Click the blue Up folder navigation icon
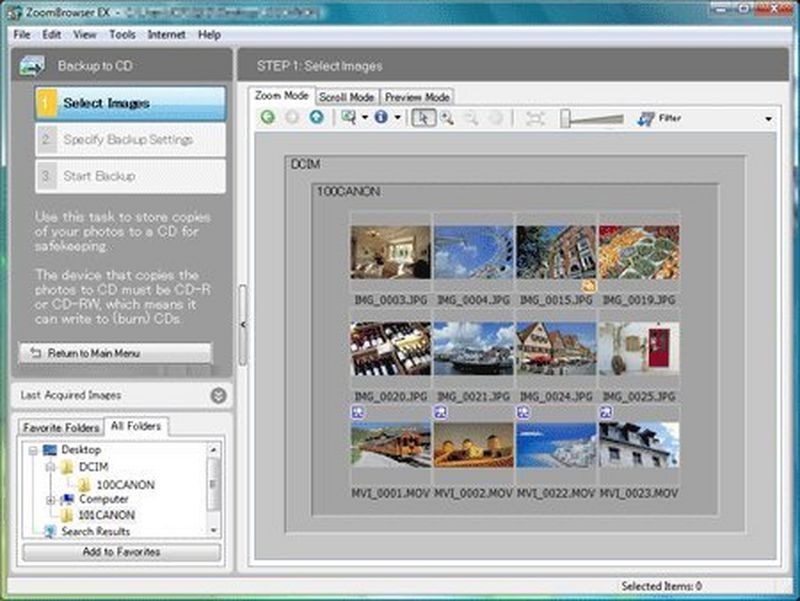This screenshot has height=601, width=800. 316,118
